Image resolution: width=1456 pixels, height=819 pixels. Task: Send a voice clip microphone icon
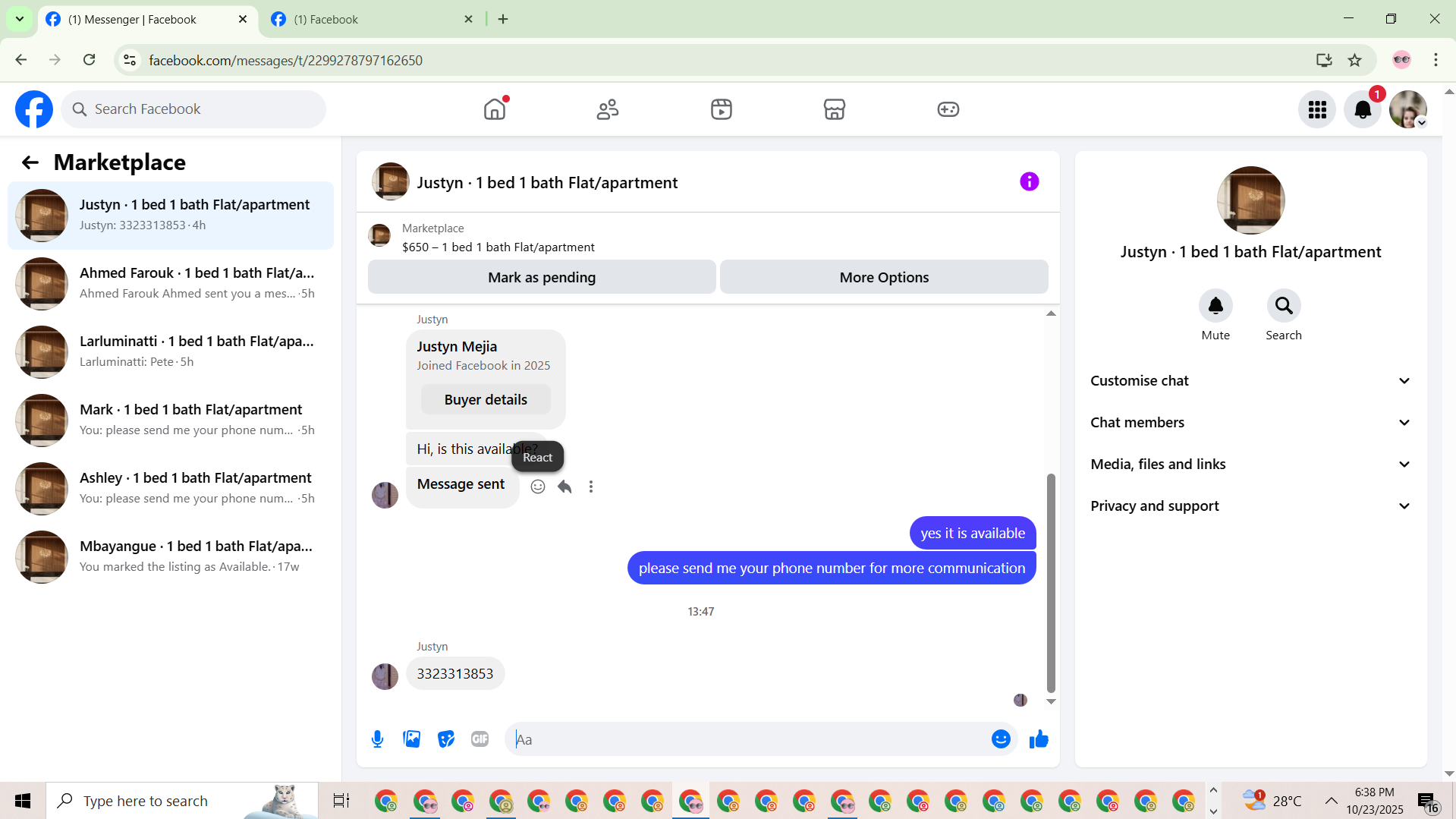pos(377,739)
